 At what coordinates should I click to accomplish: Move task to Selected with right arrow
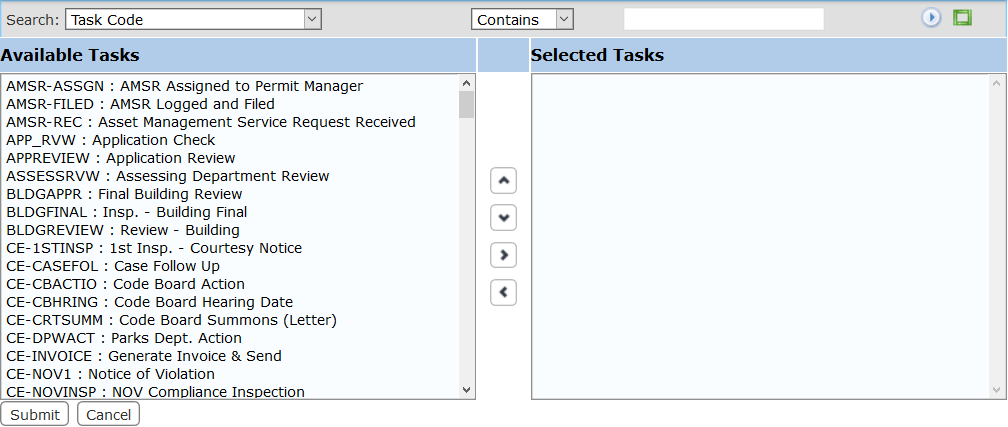pos(503,255)
